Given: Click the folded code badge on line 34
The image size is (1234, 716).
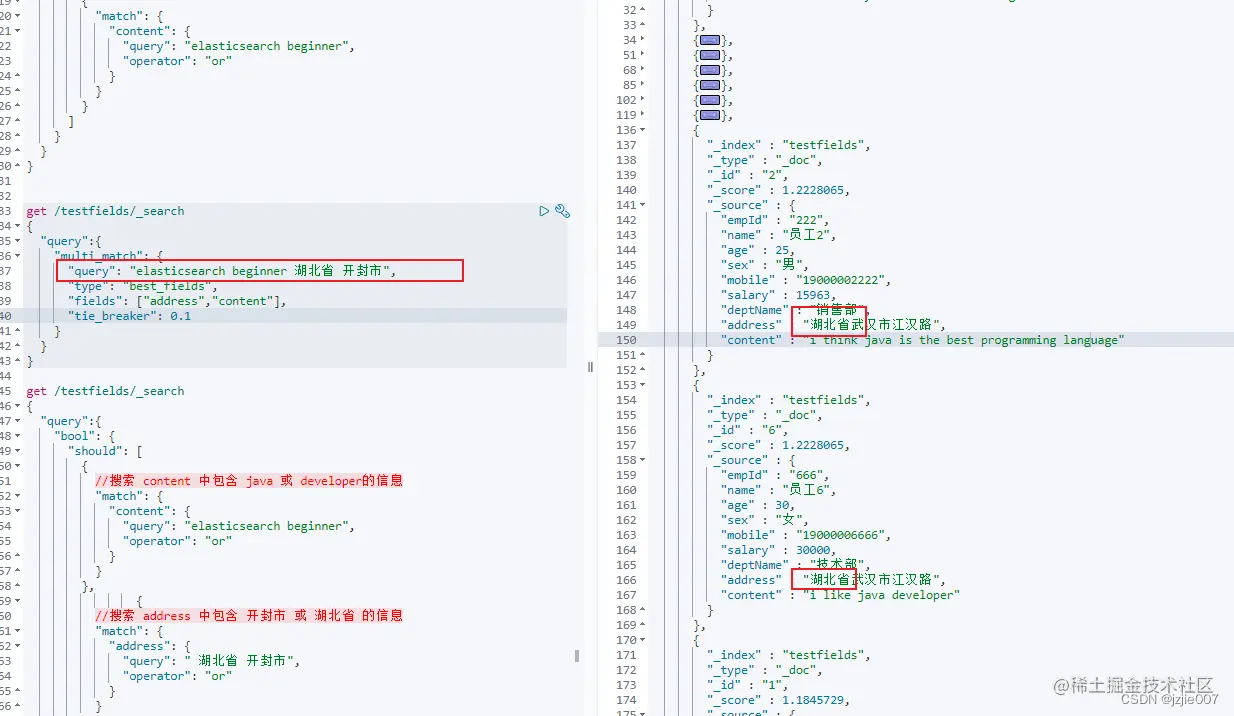Looking at the screenshot, I should [x=710, y=40].
